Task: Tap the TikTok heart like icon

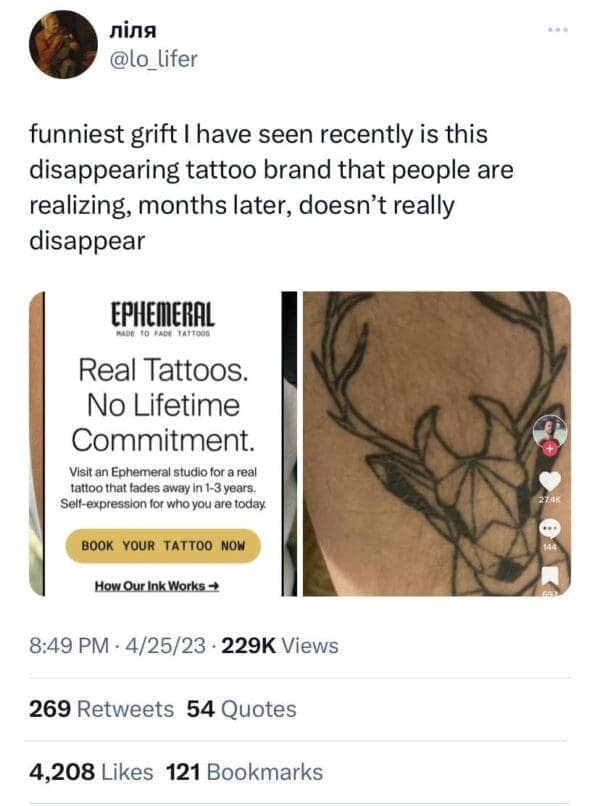Action: (549, 480)
